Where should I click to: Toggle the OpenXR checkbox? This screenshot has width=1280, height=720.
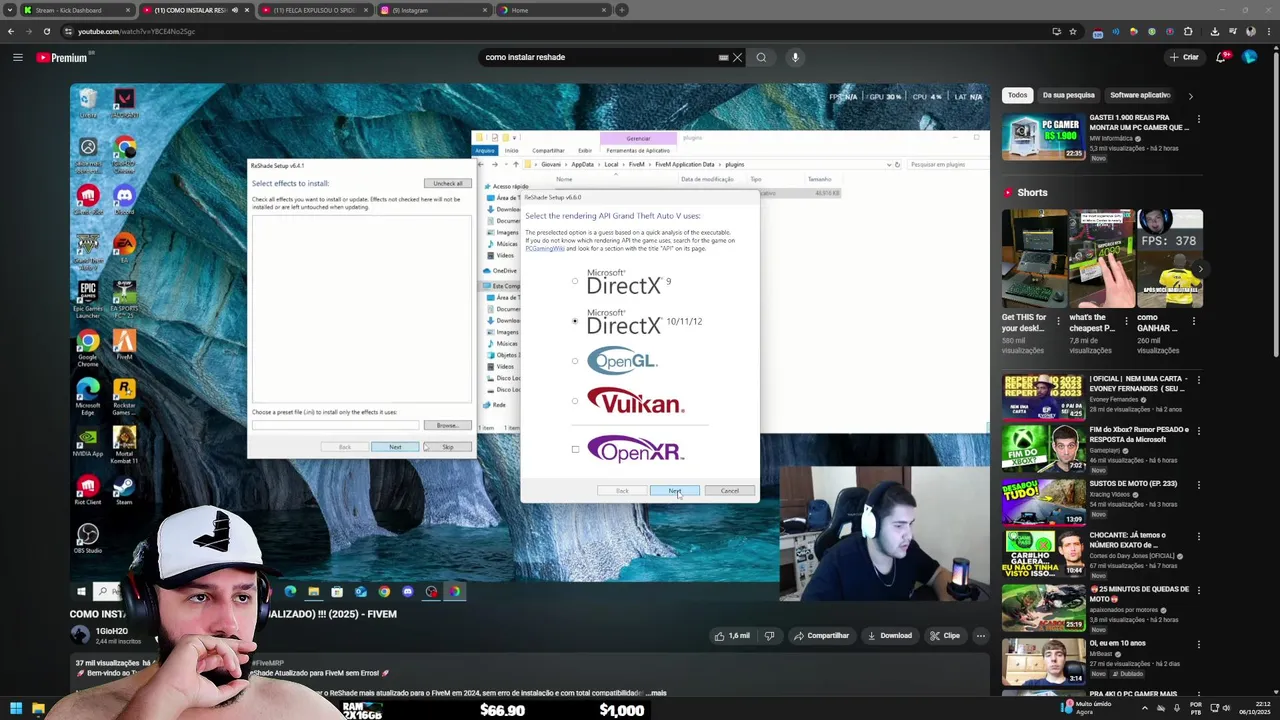pos(575,450)
